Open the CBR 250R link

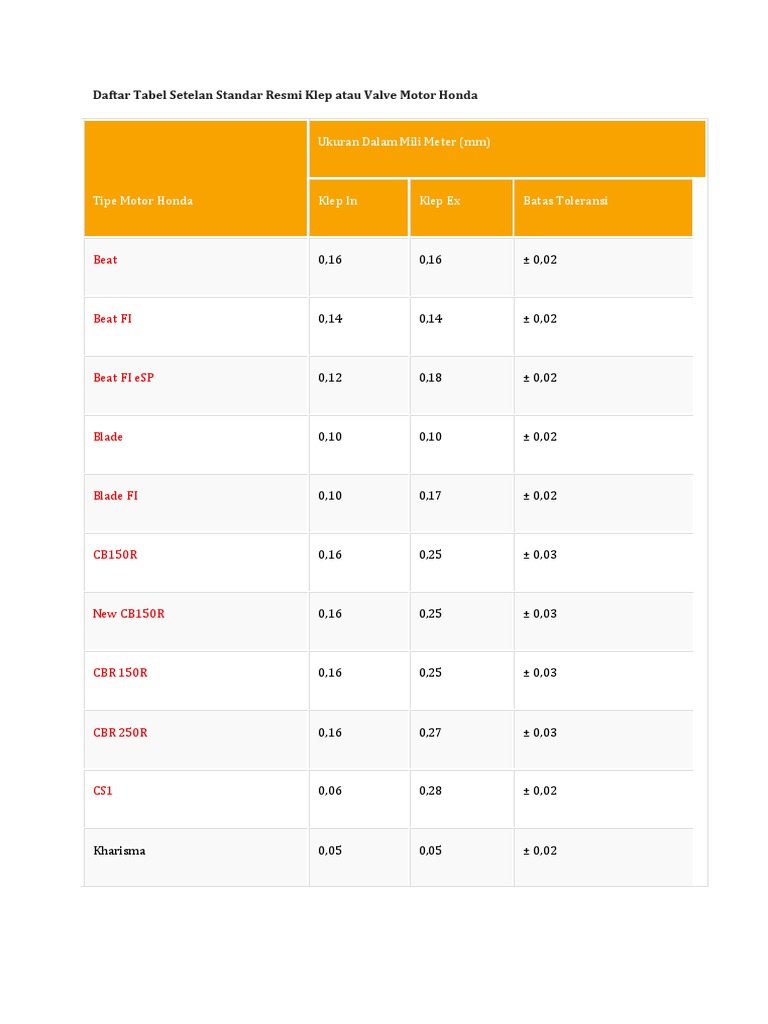pos(120,733)
